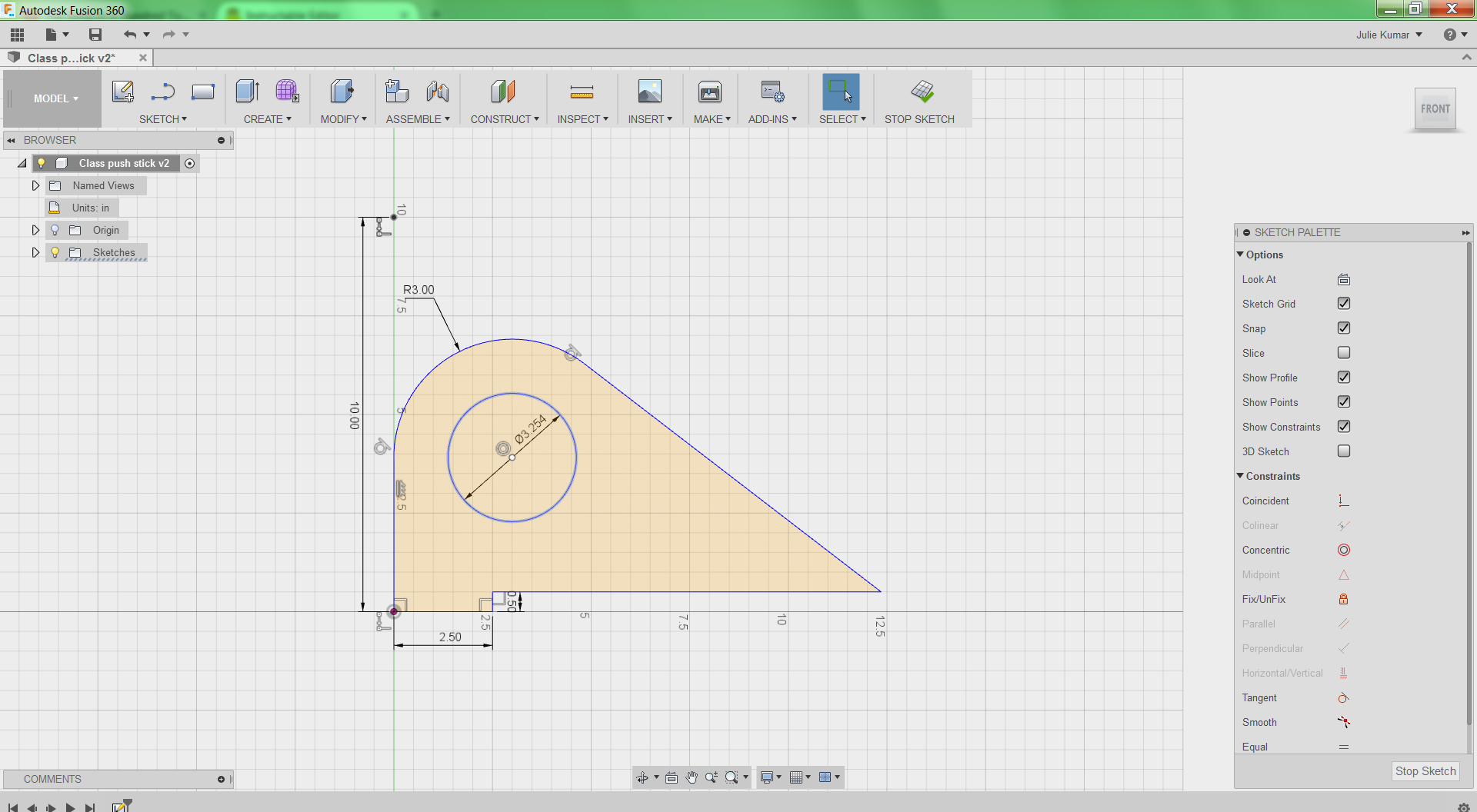
Task: Click the Concentric constraint icon
Action: coord(1344,550)
